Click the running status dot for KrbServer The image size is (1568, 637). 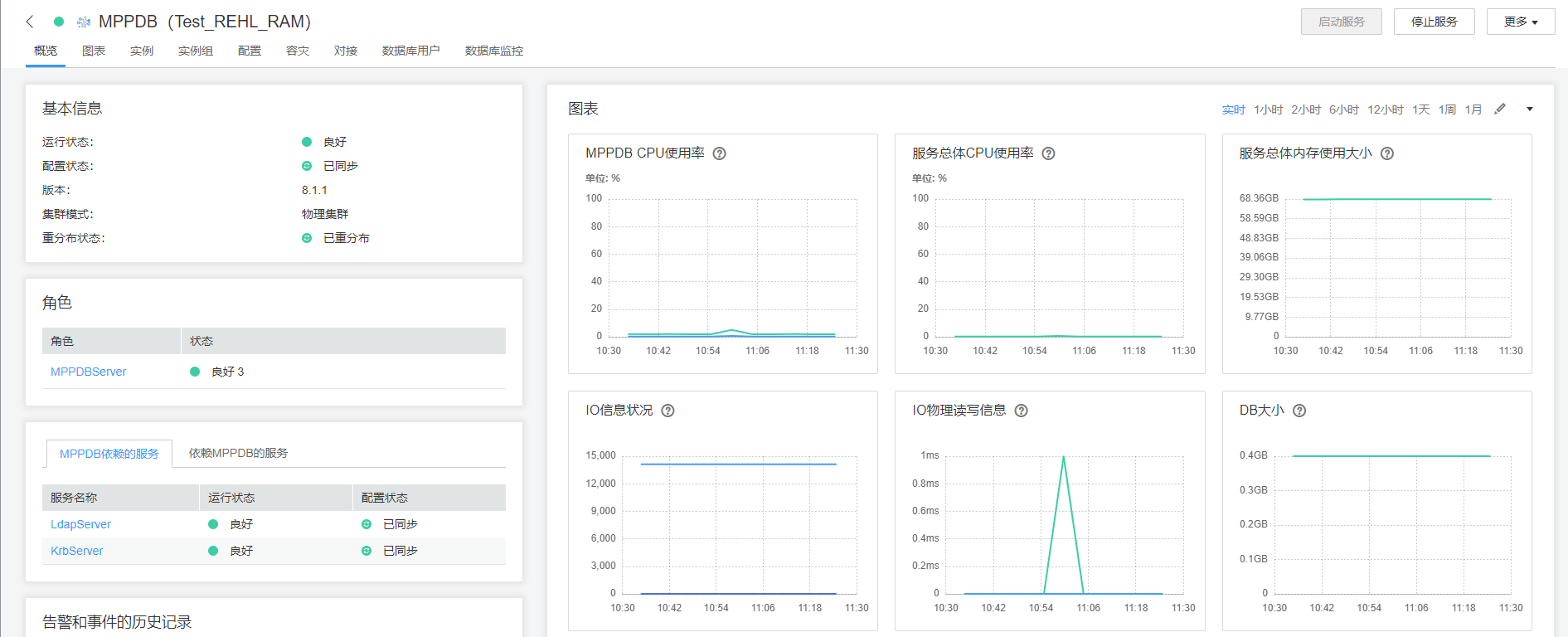click(x=213, y=551)
